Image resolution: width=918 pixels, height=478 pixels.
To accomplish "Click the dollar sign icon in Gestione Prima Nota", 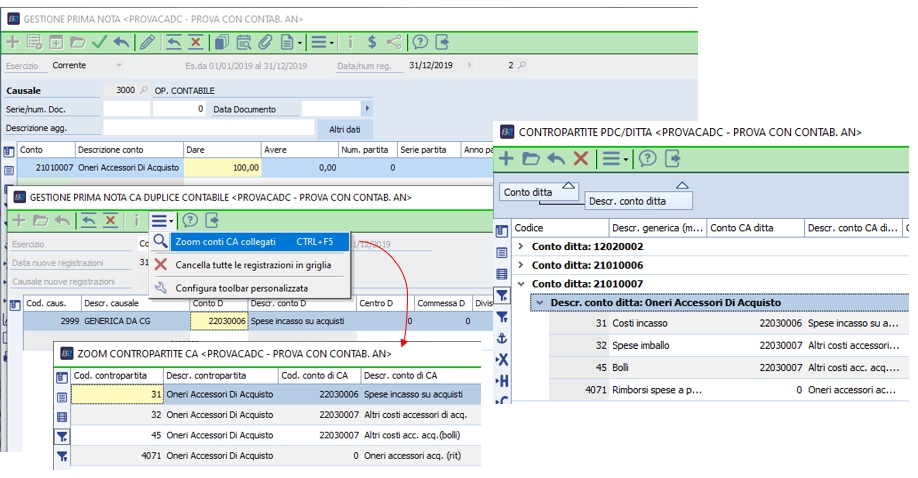I will [x=372, y=42].
